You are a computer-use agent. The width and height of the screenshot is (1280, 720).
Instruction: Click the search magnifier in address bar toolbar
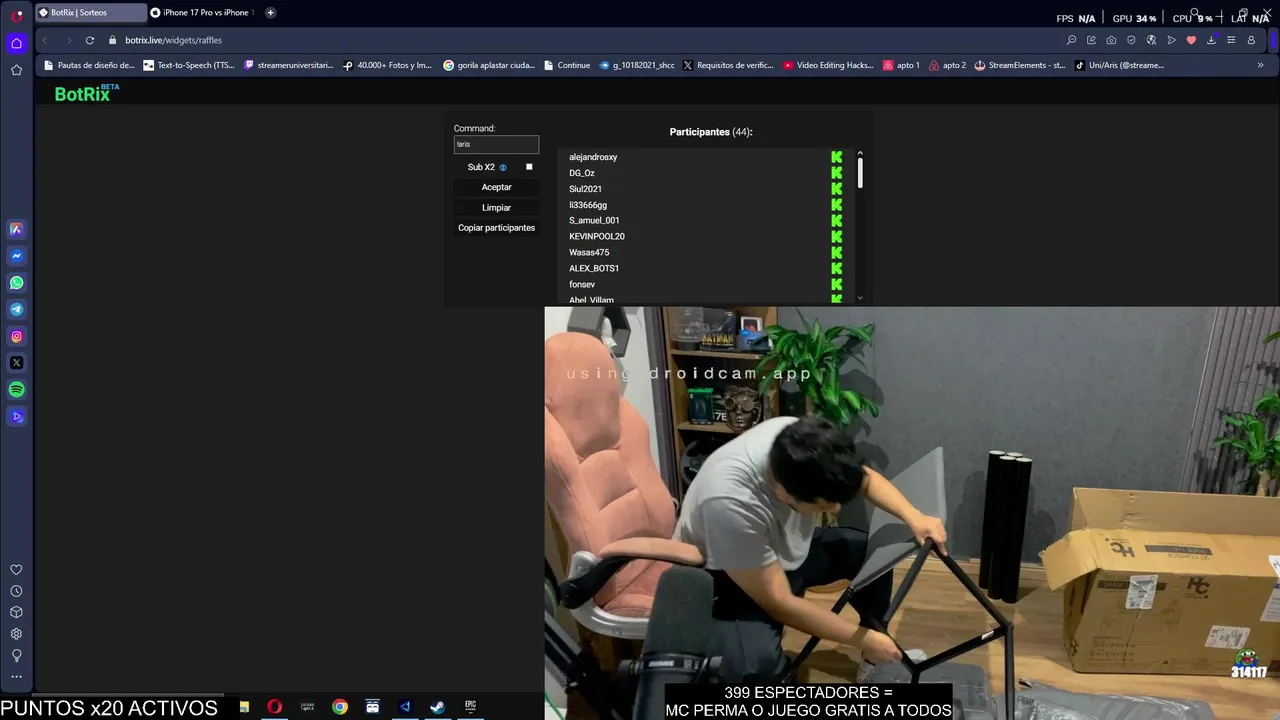[x=1071, y=40]
